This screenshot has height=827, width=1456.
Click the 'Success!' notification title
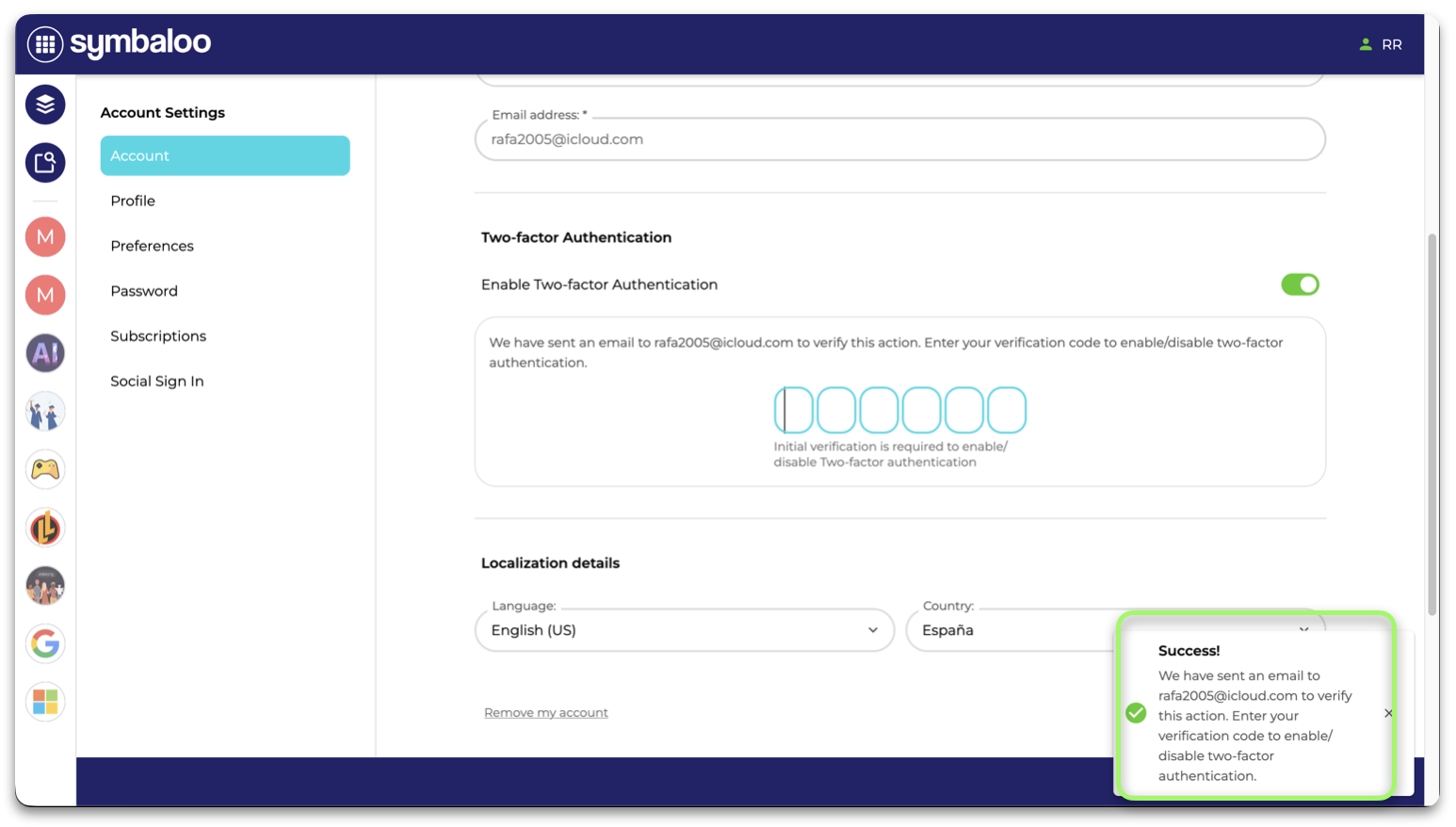pyautogui.click(x=1189, y=651)
